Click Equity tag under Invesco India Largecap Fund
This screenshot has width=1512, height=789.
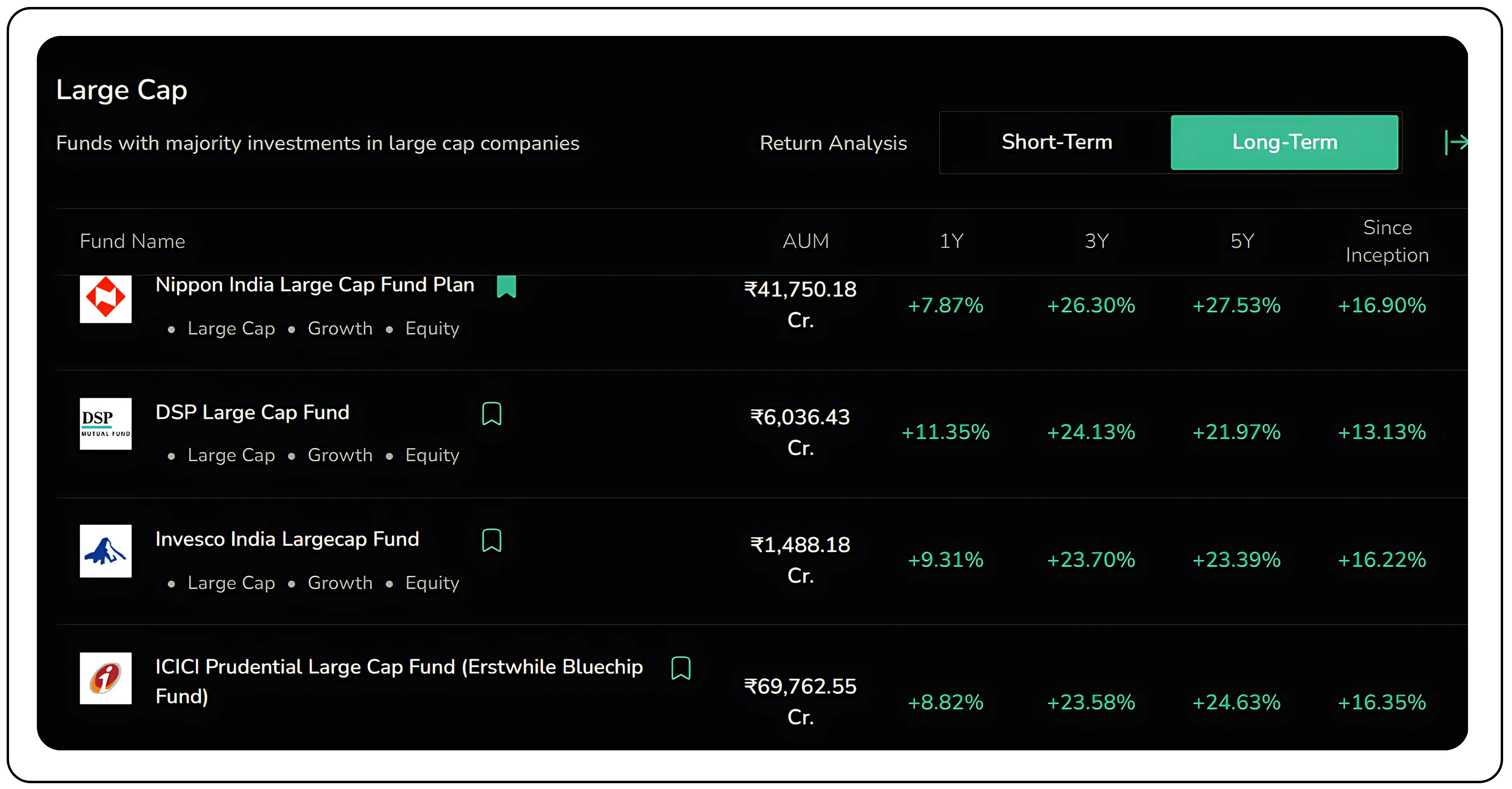[x=432, y=583]
